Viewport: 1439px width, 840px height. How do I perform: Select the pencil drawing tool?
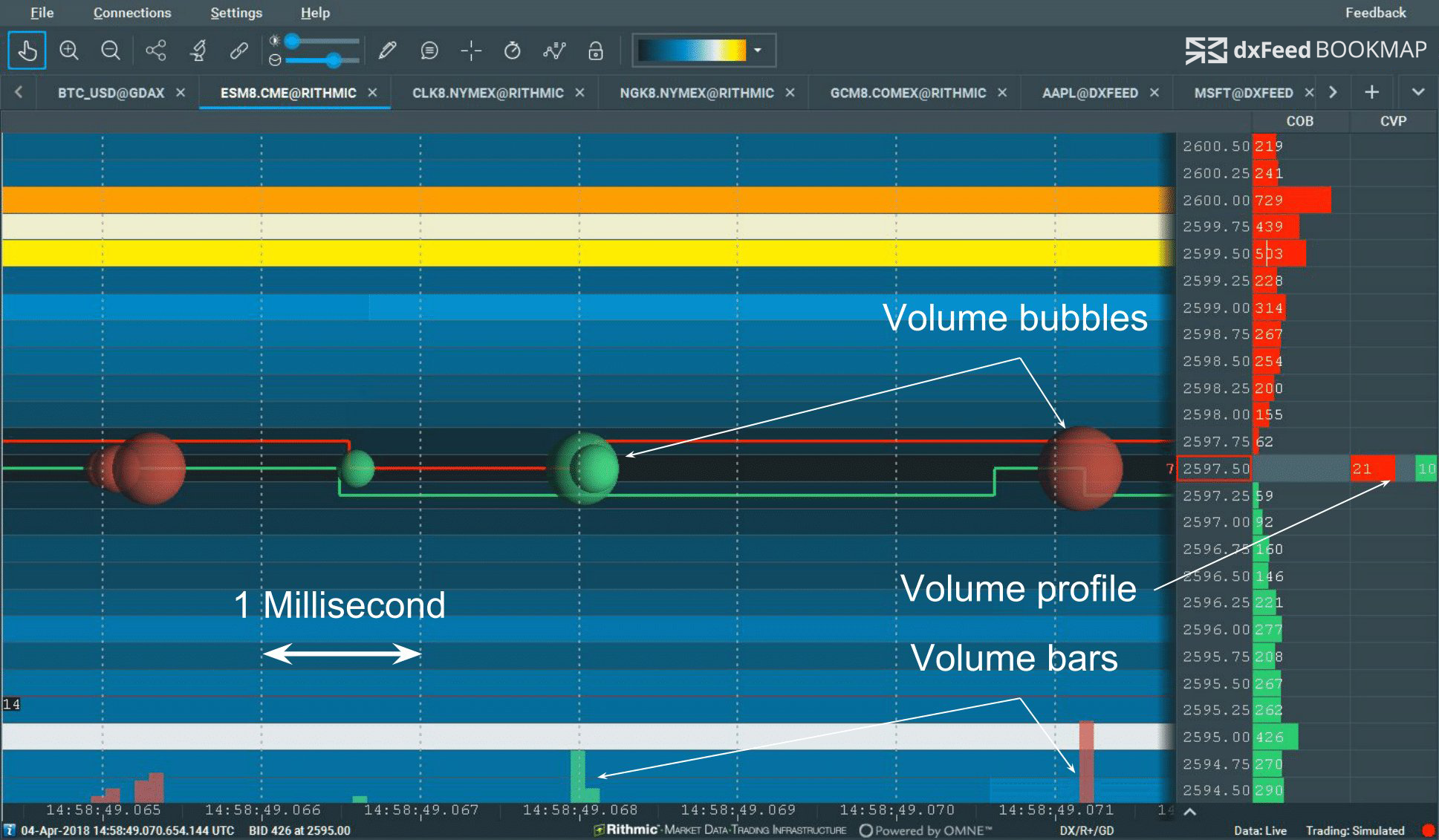click(x=387, y=51)
